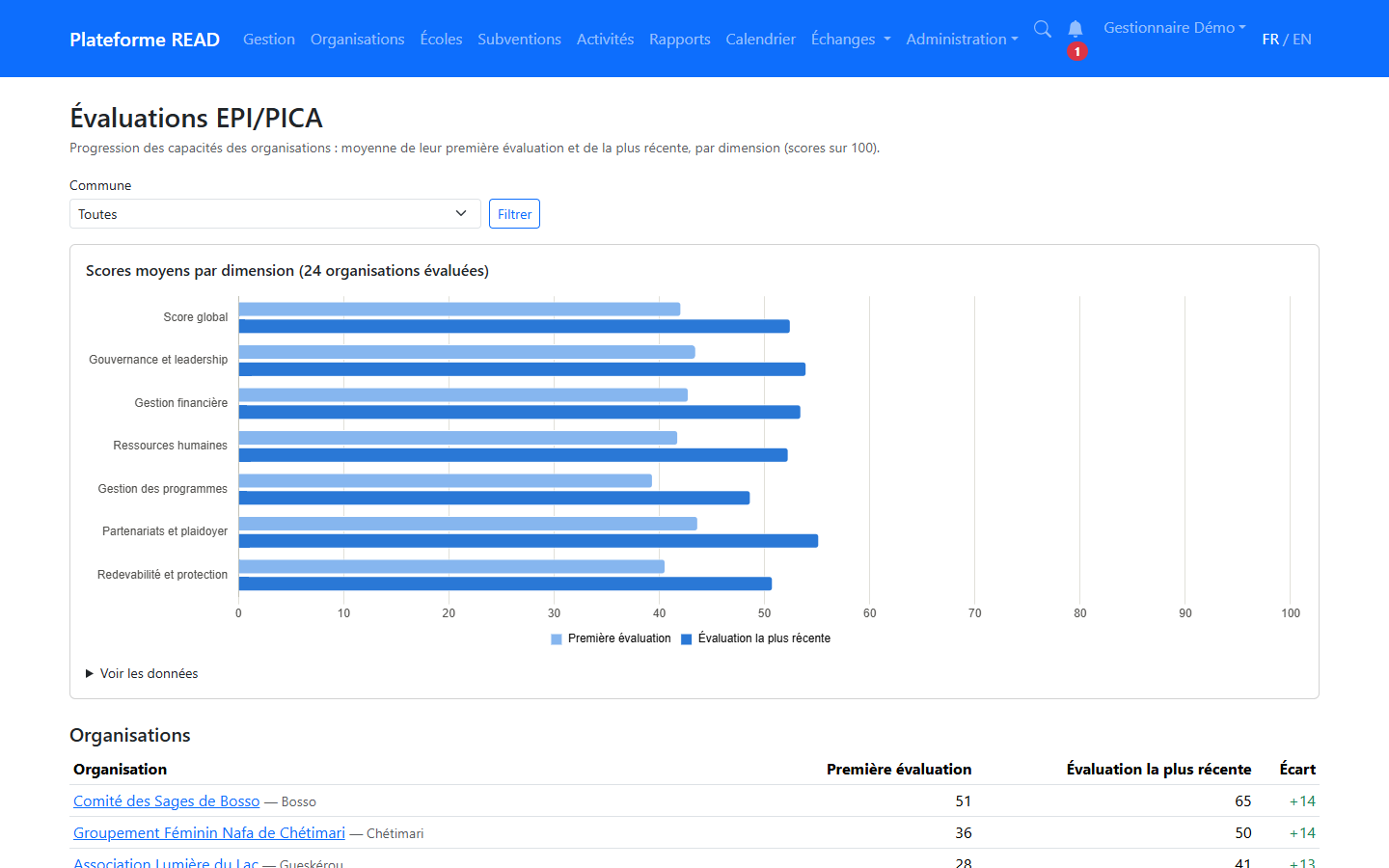Click 'Redevabilité et protection' axis label

tap(163, 575)
